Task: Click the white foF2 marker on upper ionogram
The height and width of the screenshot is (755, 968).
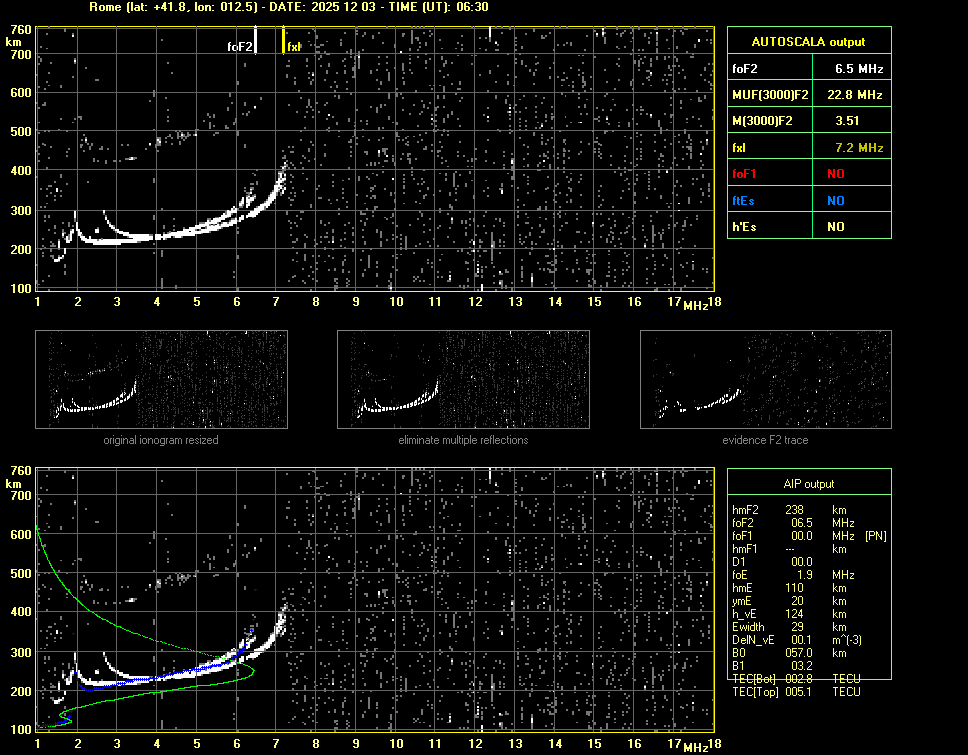Action: click(x=256, y=40)
